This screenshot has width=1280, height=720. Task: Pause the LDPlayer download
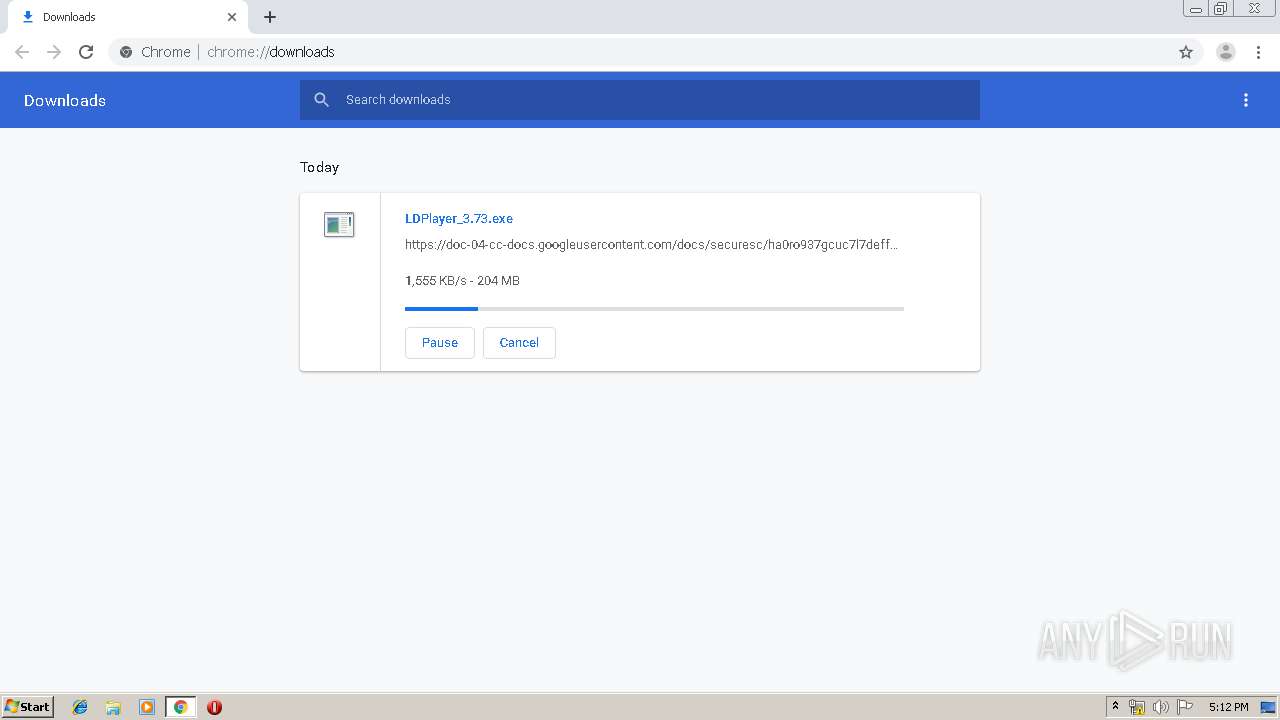click(x=440, y=343)
